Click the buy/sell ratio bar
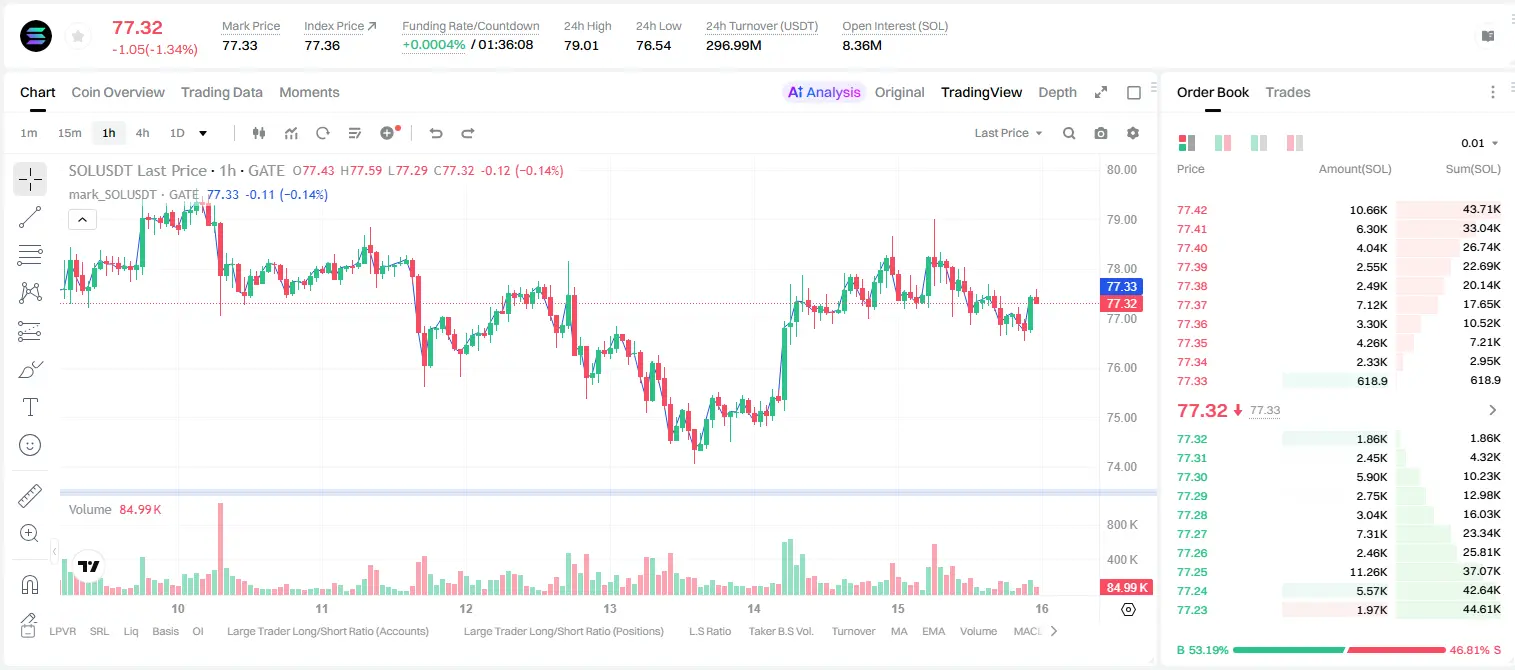Image resolution: width=1515 pixels, height=670 pixels. (1339, 650)
